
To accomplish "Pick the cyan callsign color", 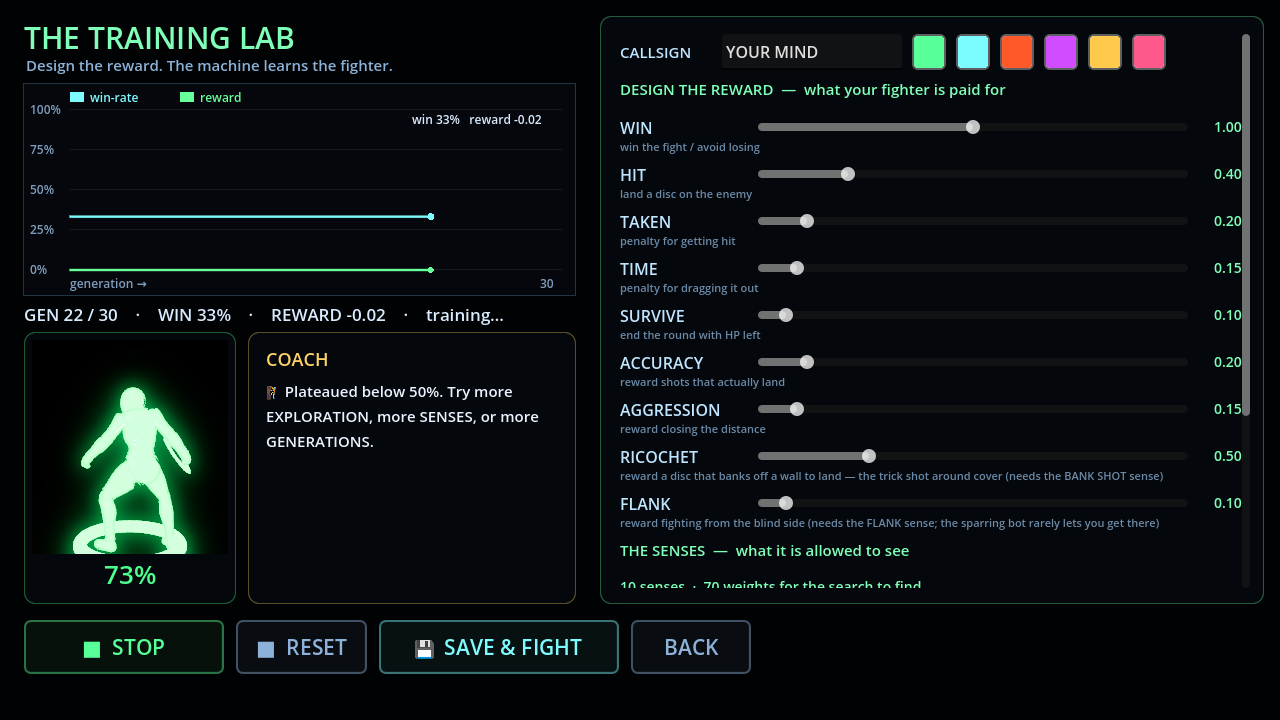I will point(973,52).
